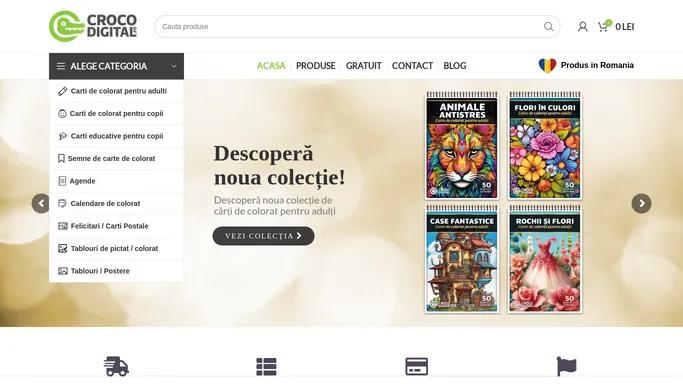This screenshot has width=683, height=384.
Task: Click the Descoperă noua colecție! heading
Action: 279,165
